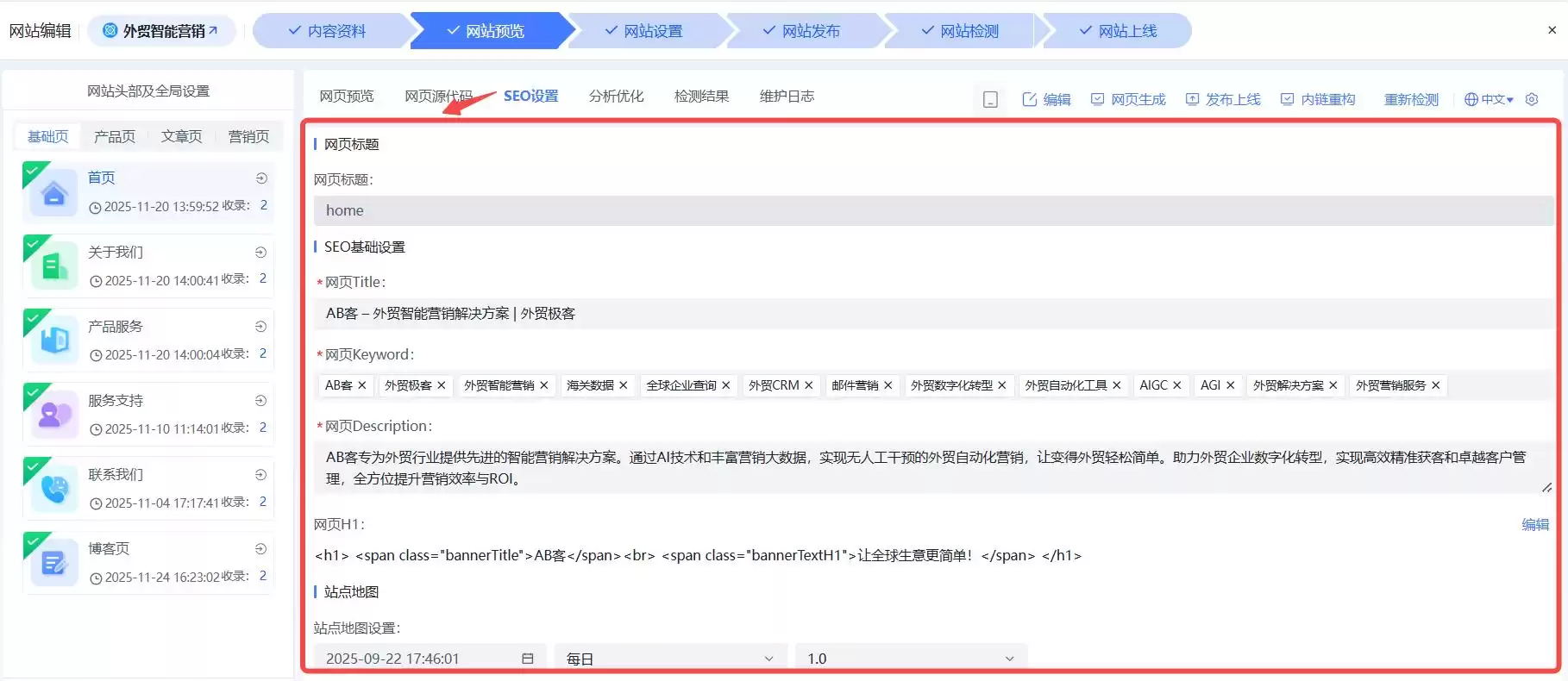Remove the AGI keyword tag
Viewport: 1568px width, 681px height.
point(1231,385)
